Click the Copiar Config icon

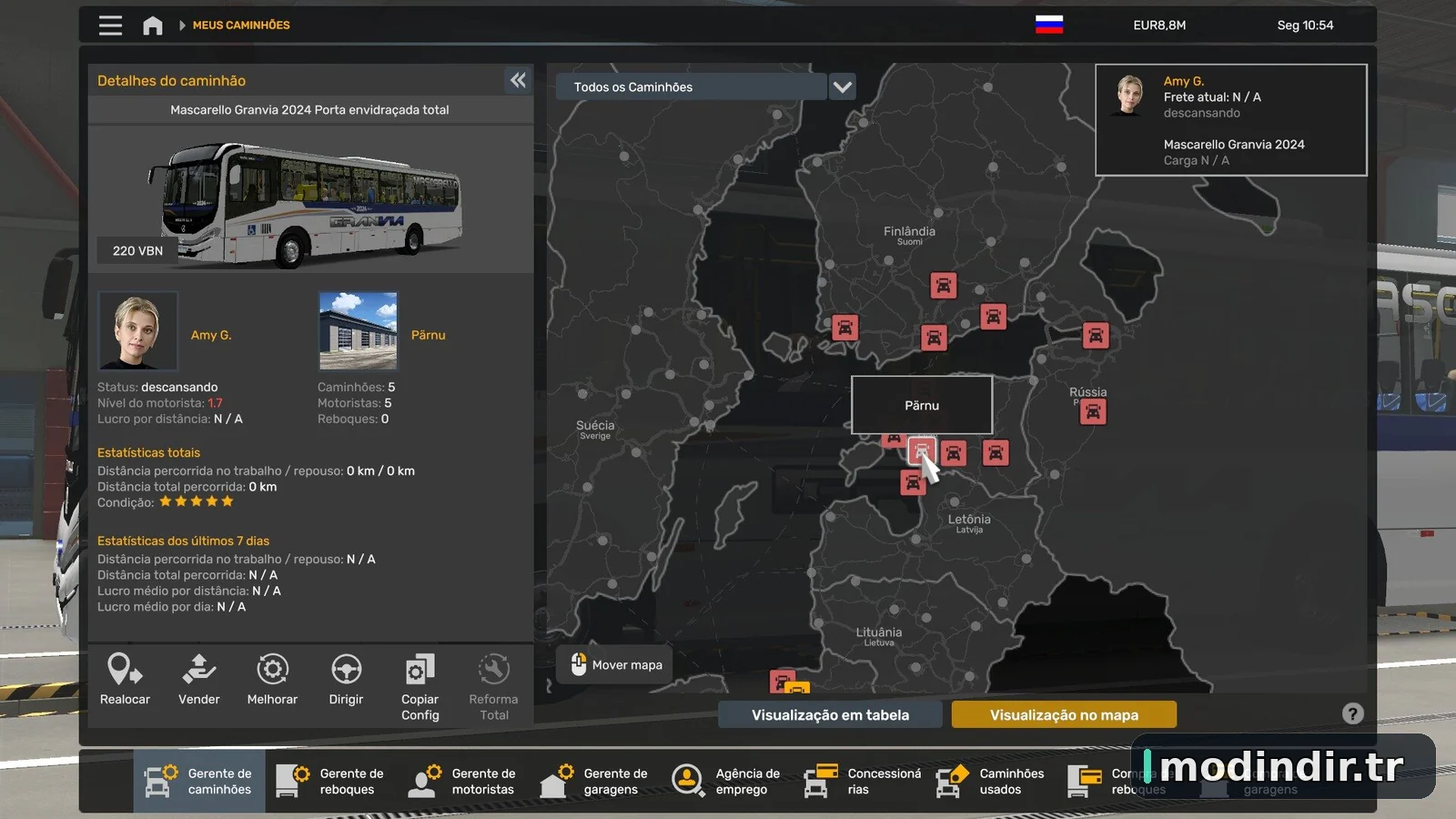(420, 670)
